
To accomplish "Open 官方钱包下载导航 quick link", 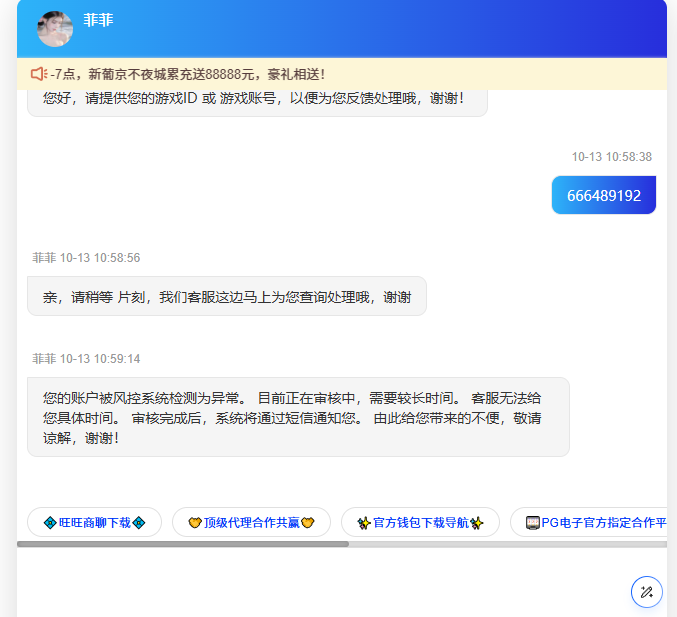I will (420, 522).
